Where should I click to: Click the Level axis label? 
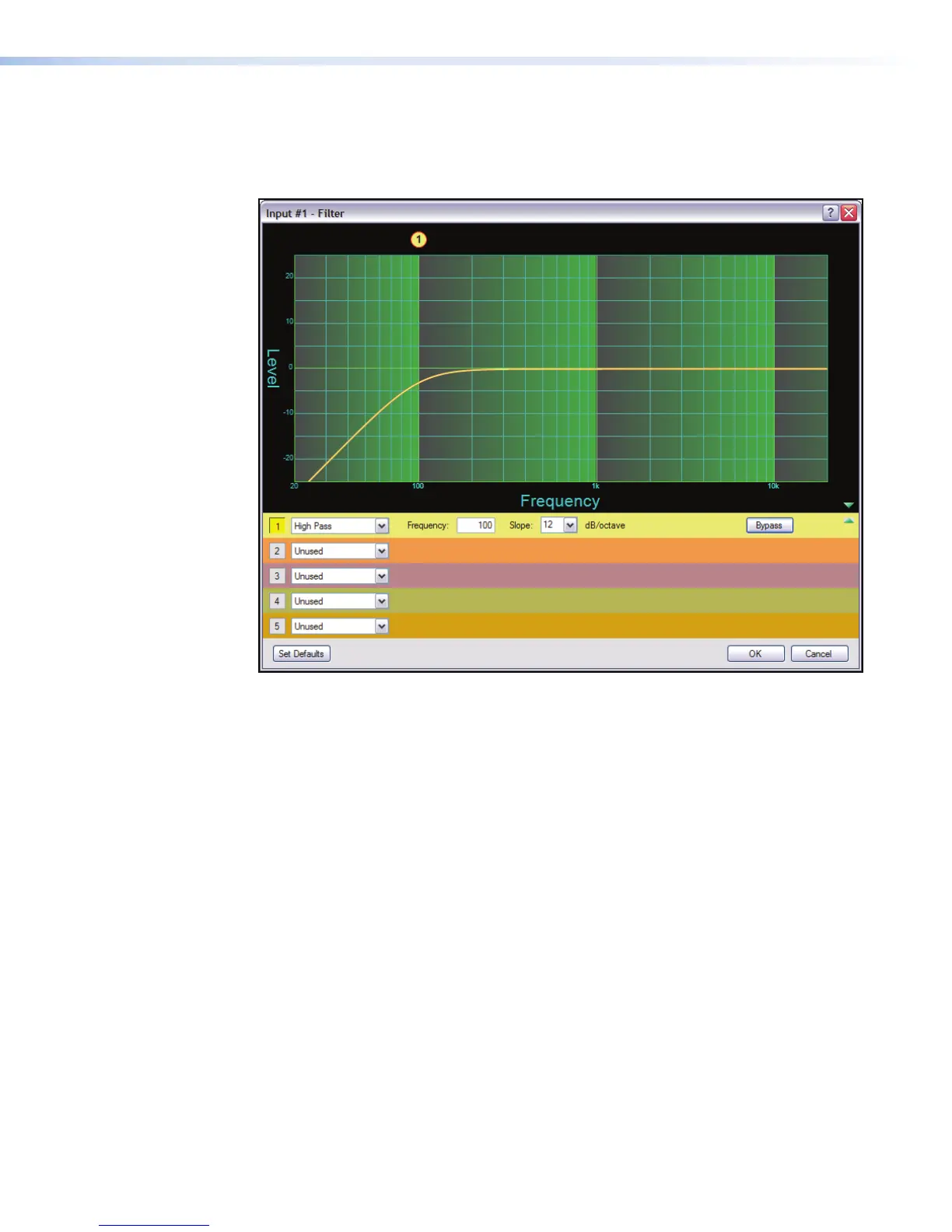(x=273, y=368)
